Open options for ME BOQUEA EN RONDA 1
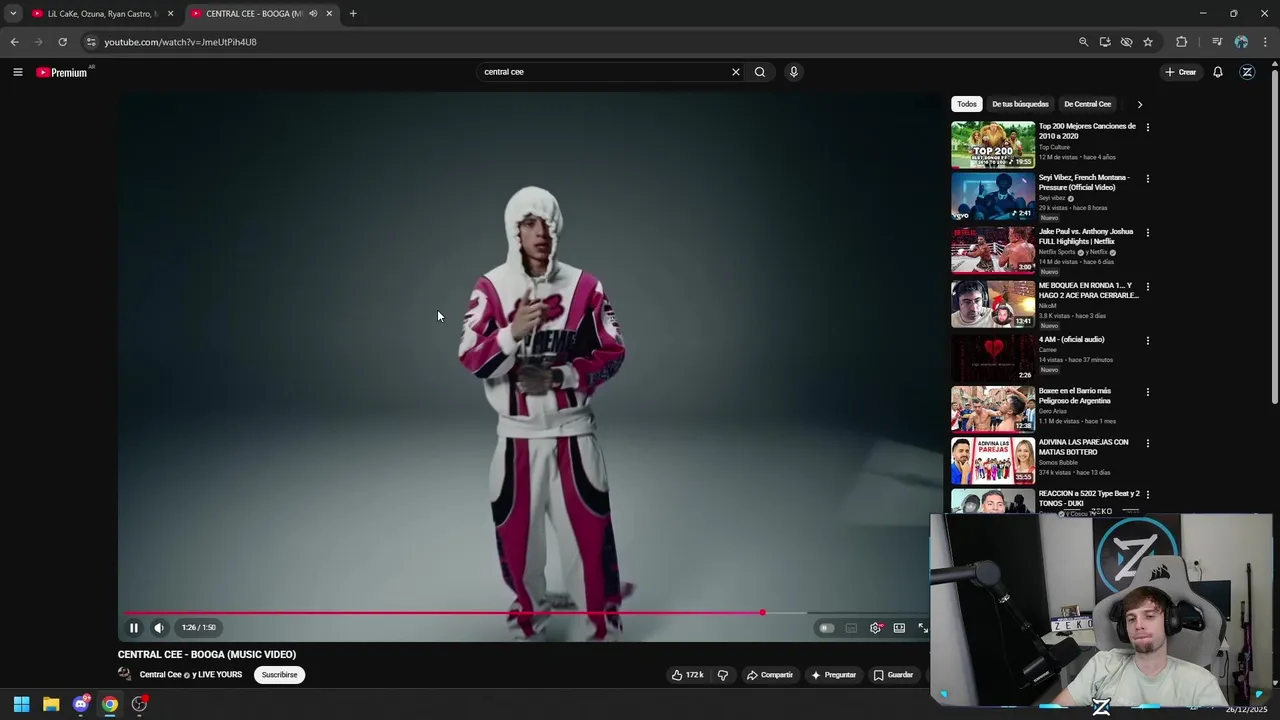Image resolution: width=1280 pixels, height=720 pixels. [1147, 286]
